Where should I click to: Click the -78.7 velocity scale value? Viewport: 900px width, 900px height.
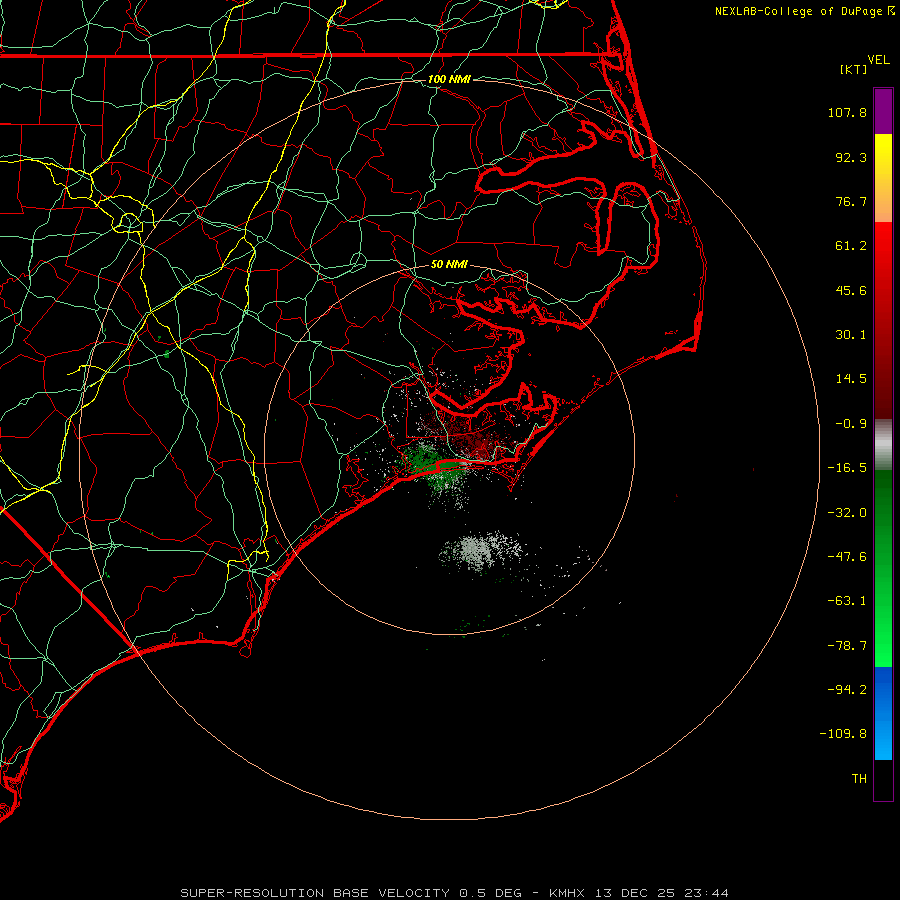pos(847,646)
